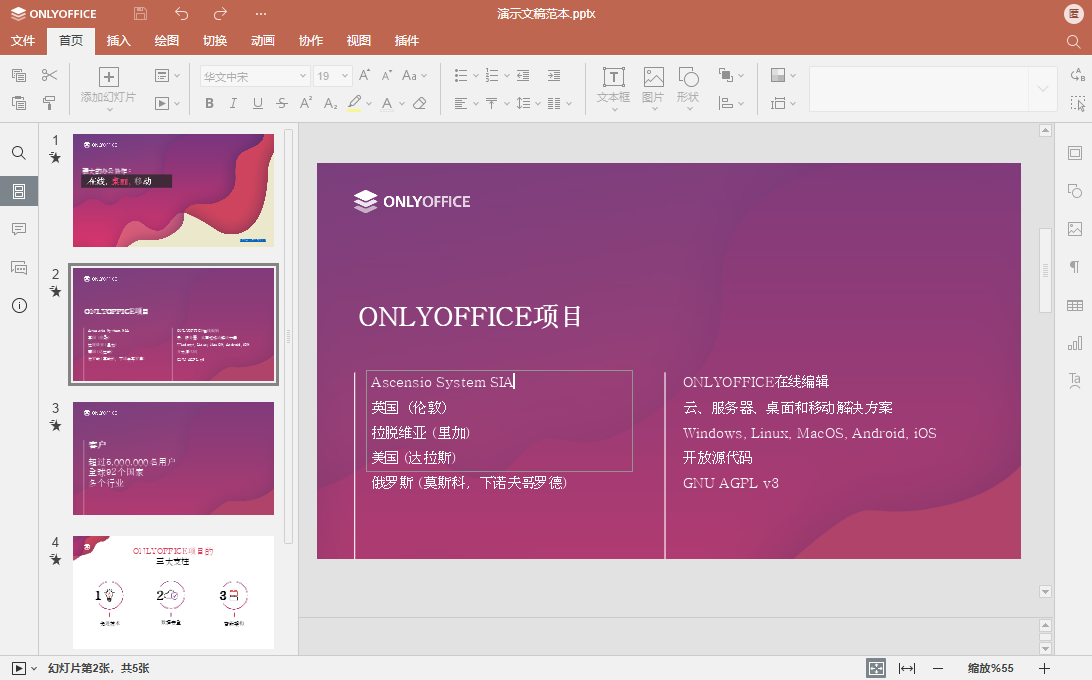This screenshot has width=1092, height=680.
Task: Expand the slide theme gallery arrow
Action: (x=1043, y=88)
